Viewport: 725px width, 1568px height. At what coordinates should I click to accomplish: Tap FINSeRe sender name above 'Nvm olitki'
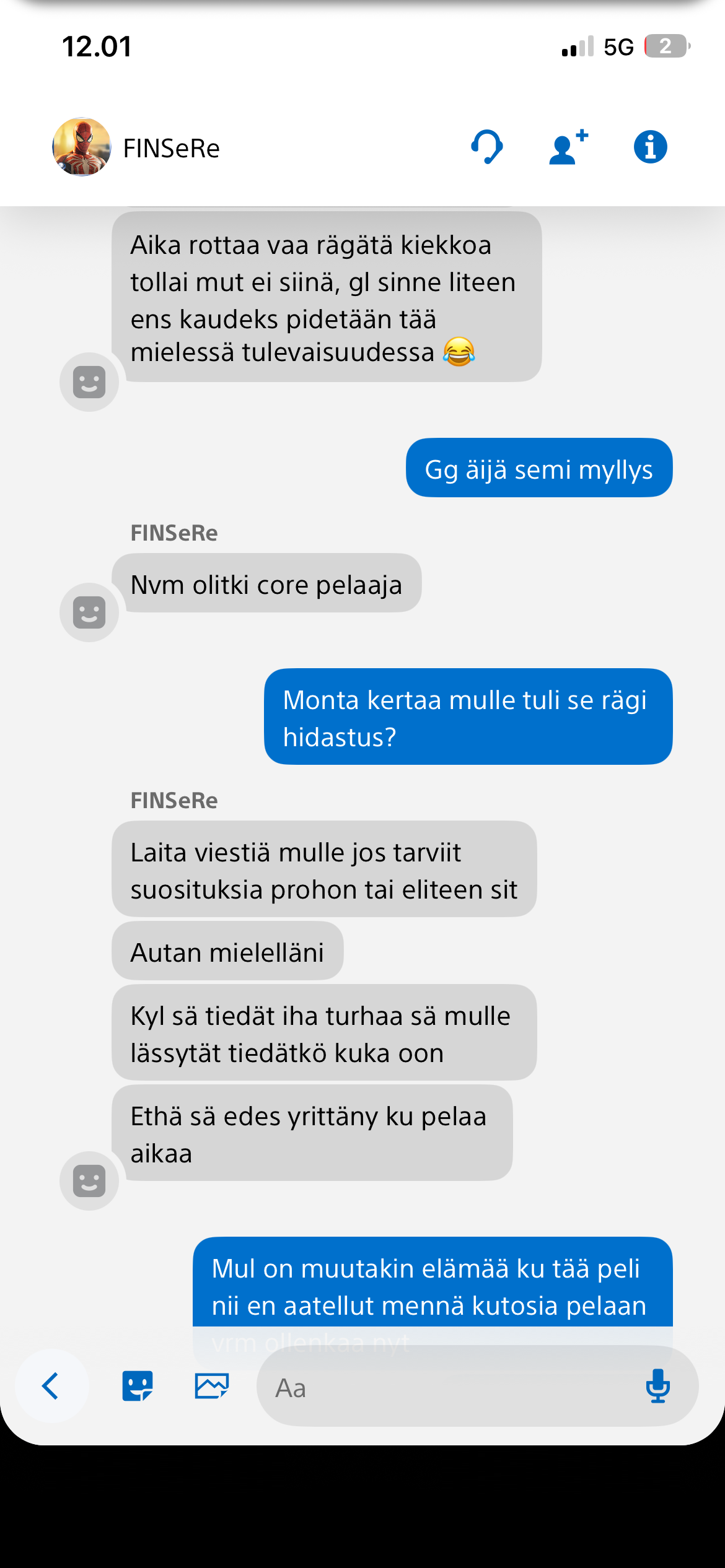tap(174, 533)
